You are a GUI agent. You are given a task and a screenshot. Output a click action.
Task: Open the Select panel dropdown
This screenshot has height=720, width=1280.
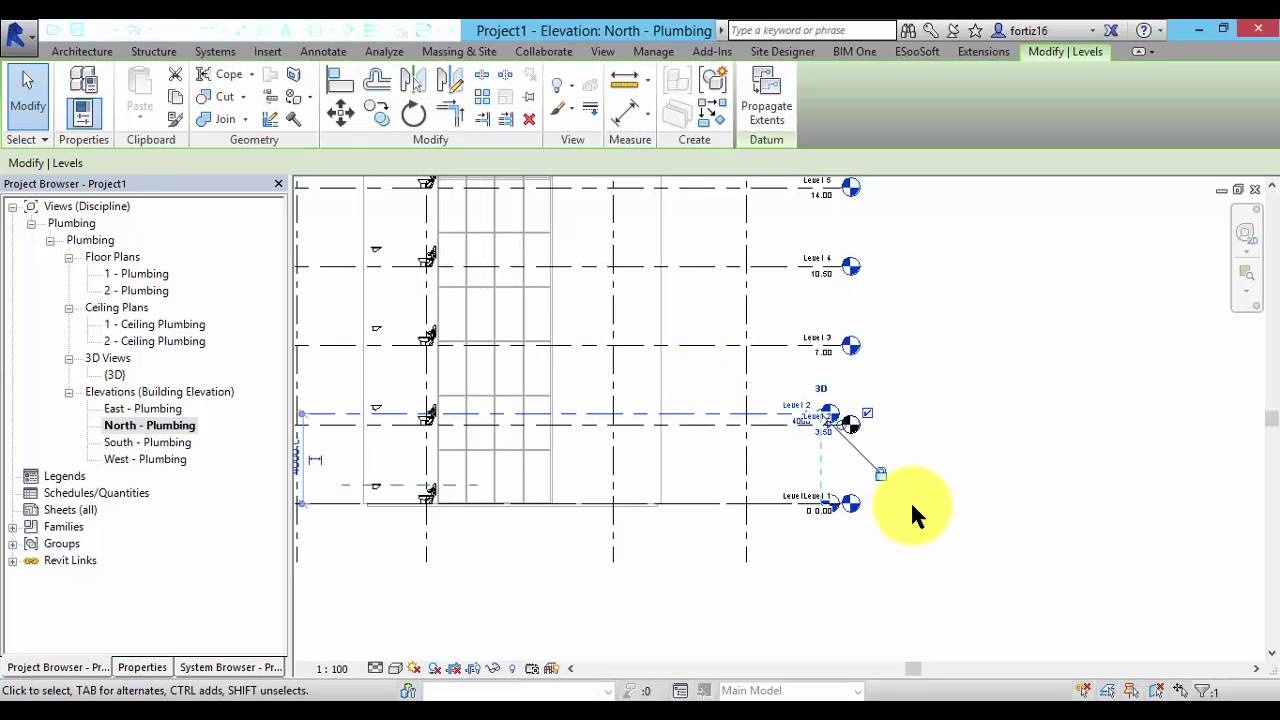coord(27,140)
